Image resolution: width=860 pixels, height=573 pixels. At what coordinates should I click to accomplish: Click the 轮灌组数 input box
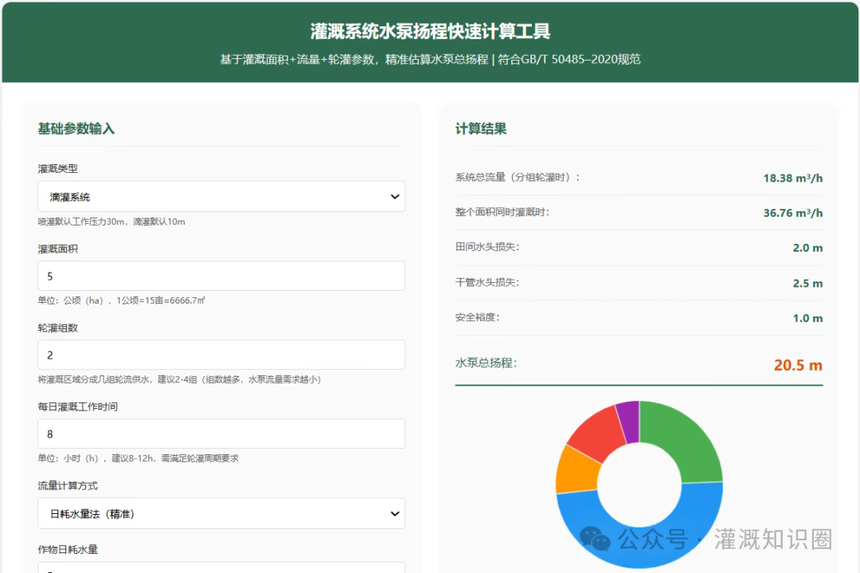(221, 355)
